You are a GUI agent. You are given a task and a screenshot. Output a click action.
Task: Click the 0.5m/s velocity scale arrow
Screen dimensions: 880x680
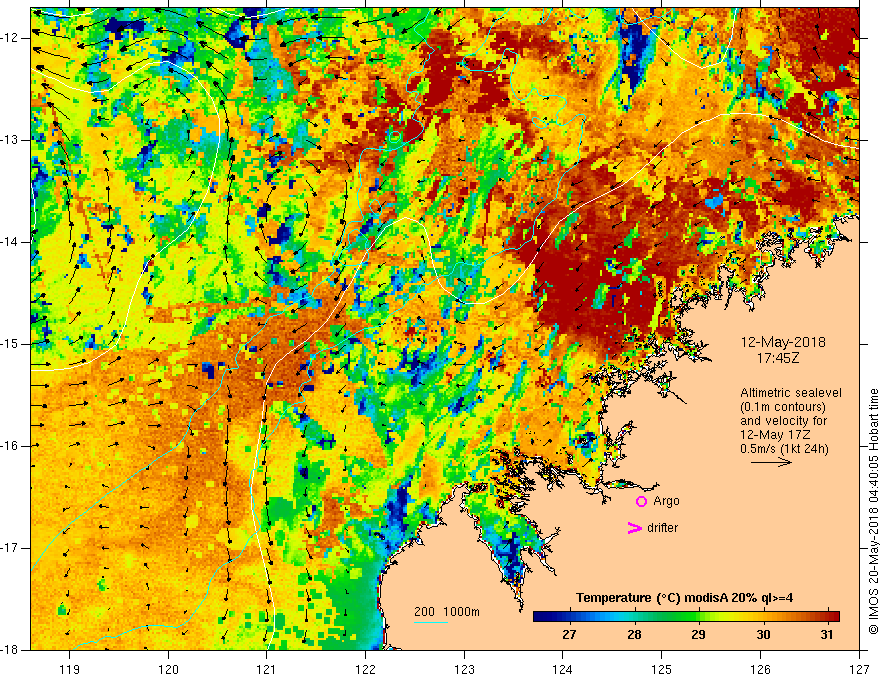[x=771, y=462]
